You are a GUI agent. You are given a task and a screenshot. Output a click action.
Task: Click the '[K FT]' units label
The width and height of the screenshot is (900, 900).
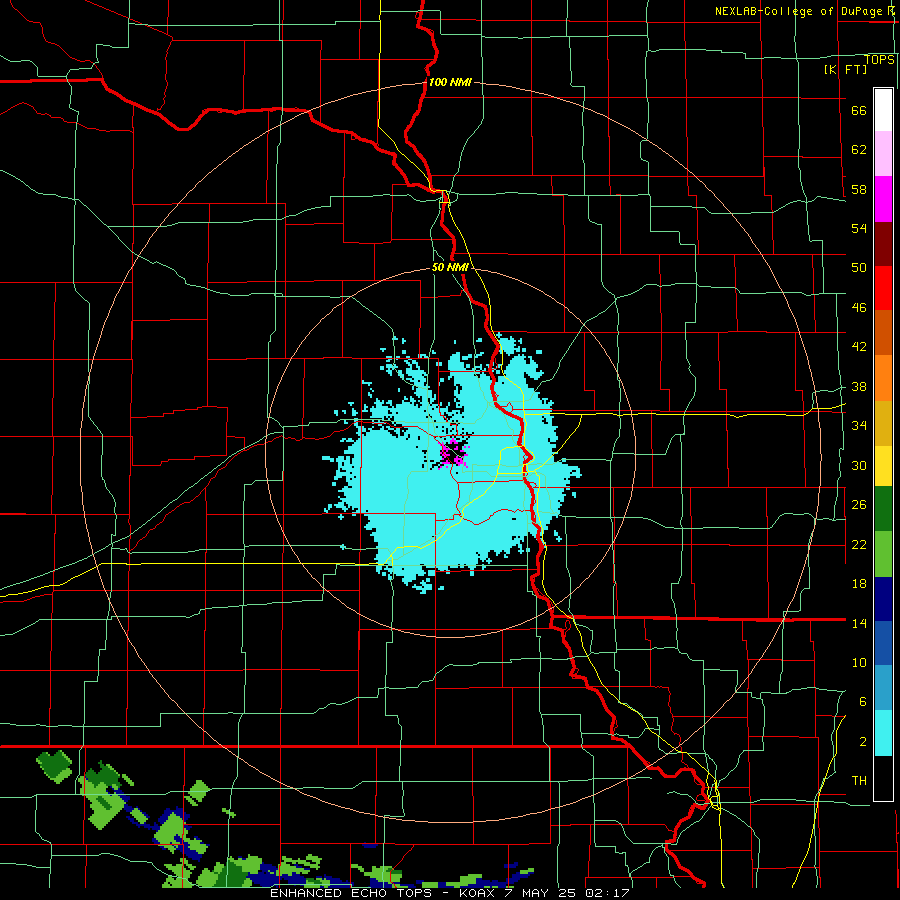click(845, 69)
